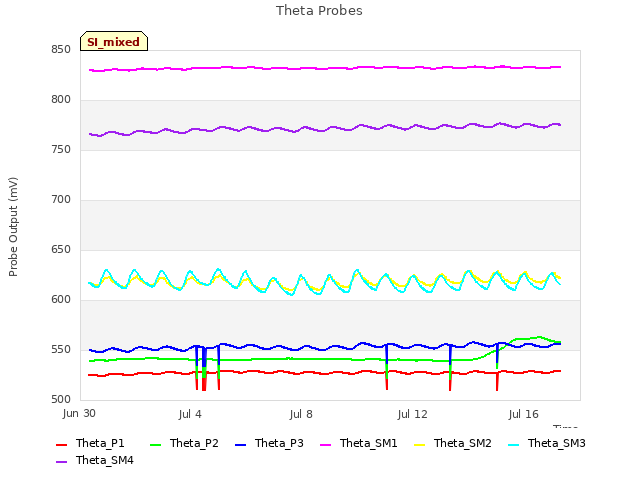Viewport: 640px width, 480px height.
Task: Click the 850 y-axis tick label
Action: tap(61, 50)
